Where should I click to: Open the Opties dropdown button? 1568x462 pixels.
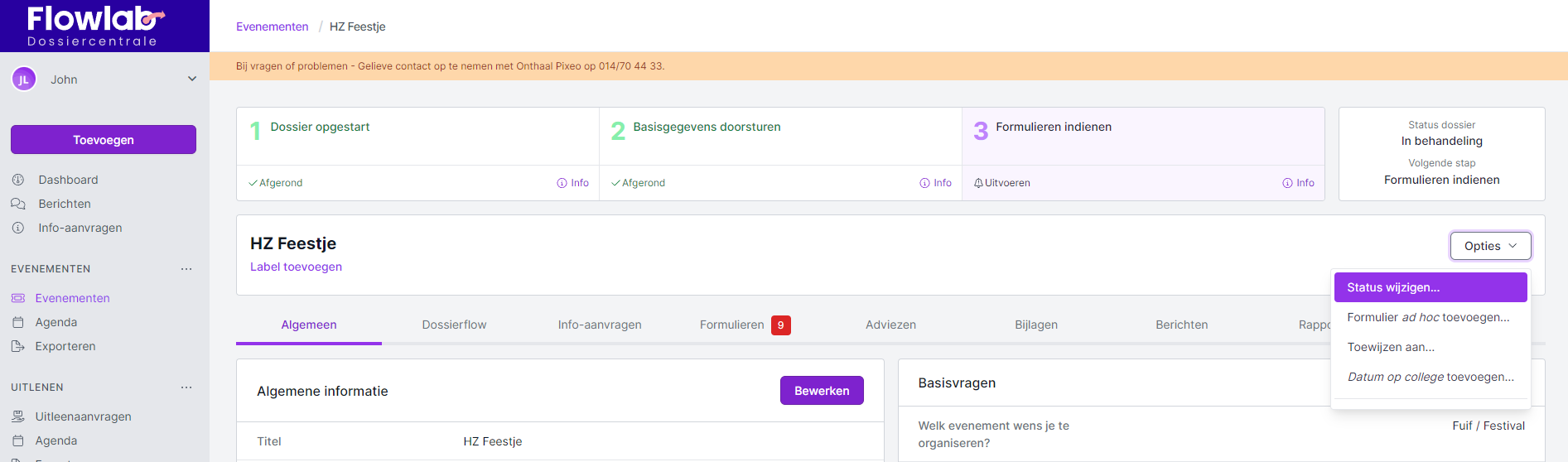pos(1490,246)
